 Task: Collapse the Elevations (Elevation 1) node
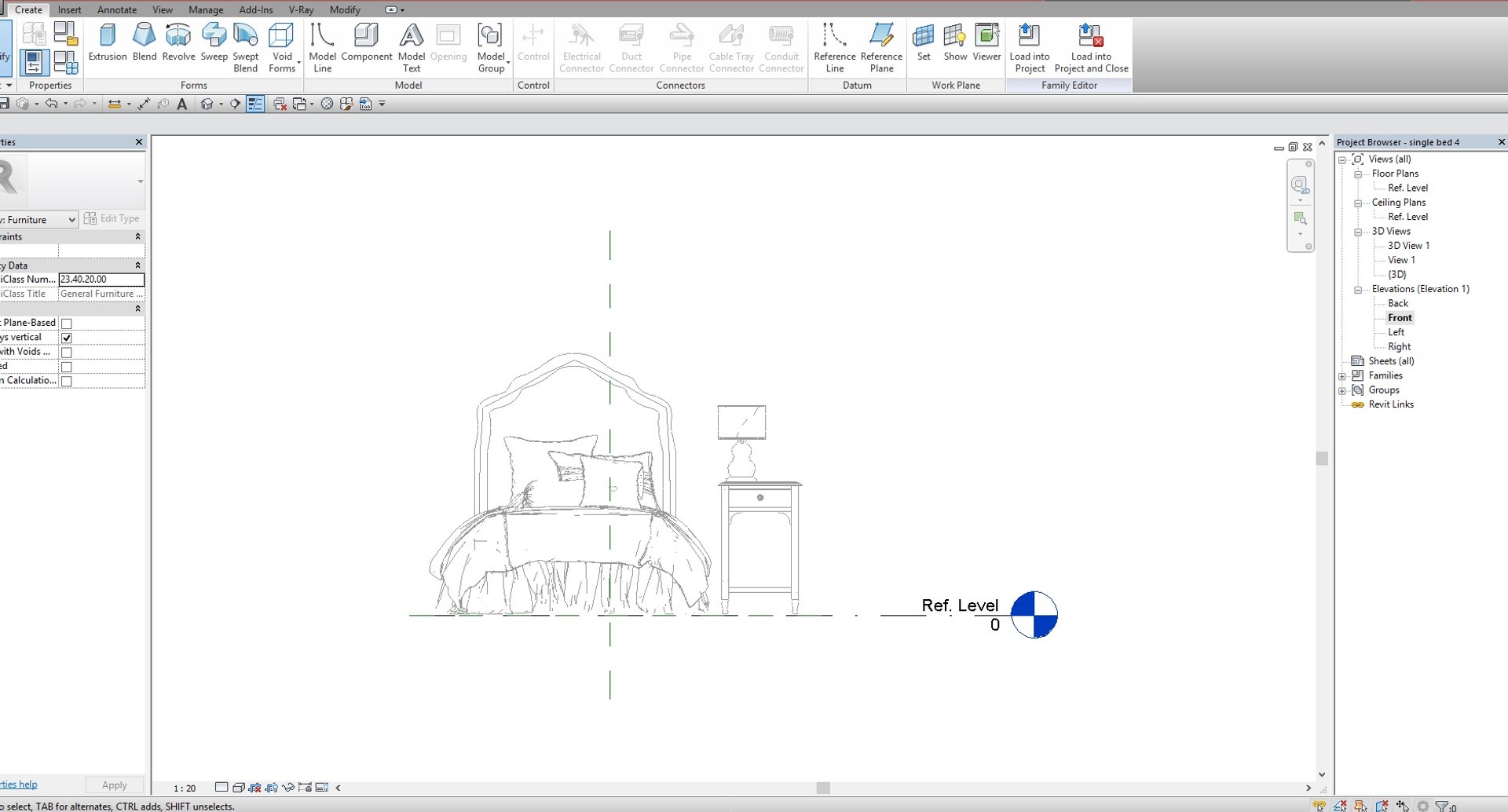(1358, 290)
